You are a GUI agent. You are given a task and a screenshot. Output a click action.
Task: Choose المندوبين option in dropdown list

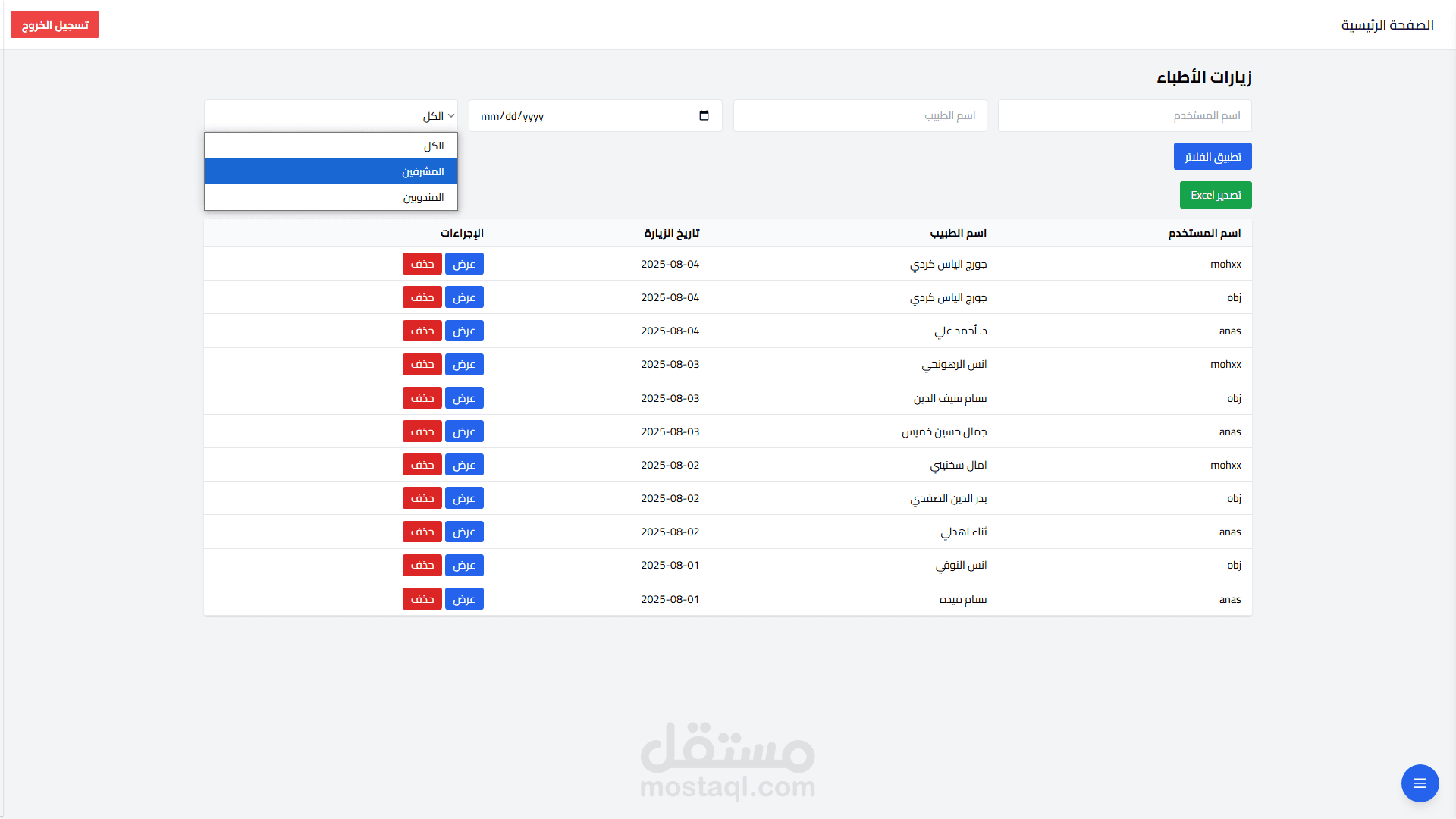(331, 197)
